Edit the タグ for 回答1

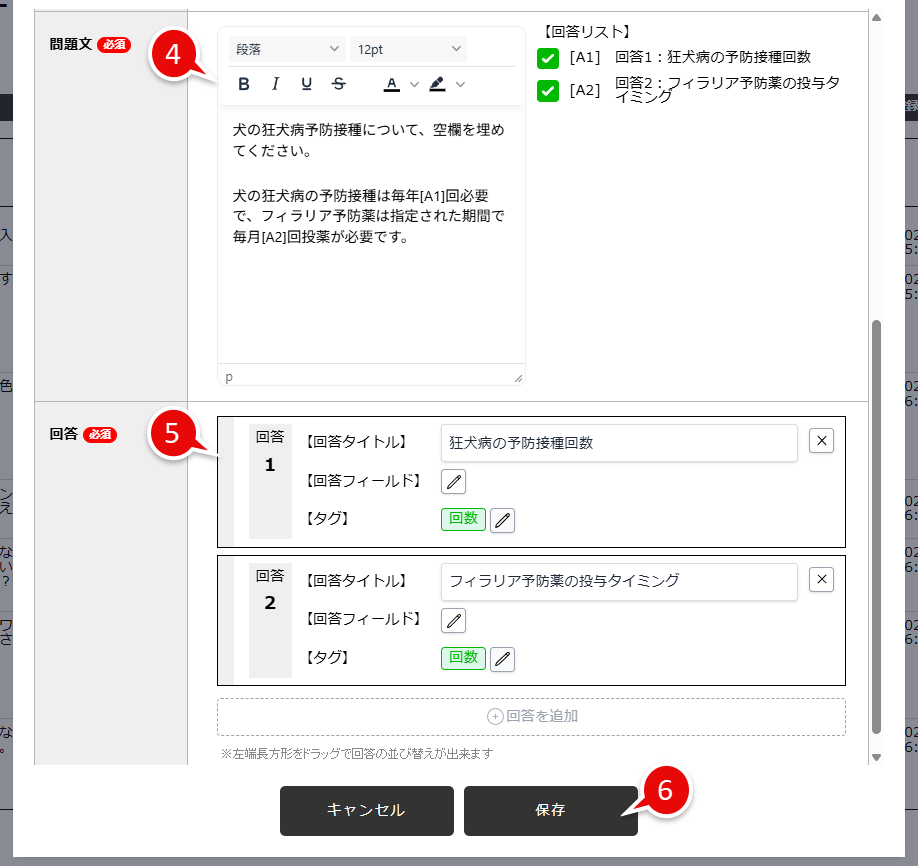point(502,520)
